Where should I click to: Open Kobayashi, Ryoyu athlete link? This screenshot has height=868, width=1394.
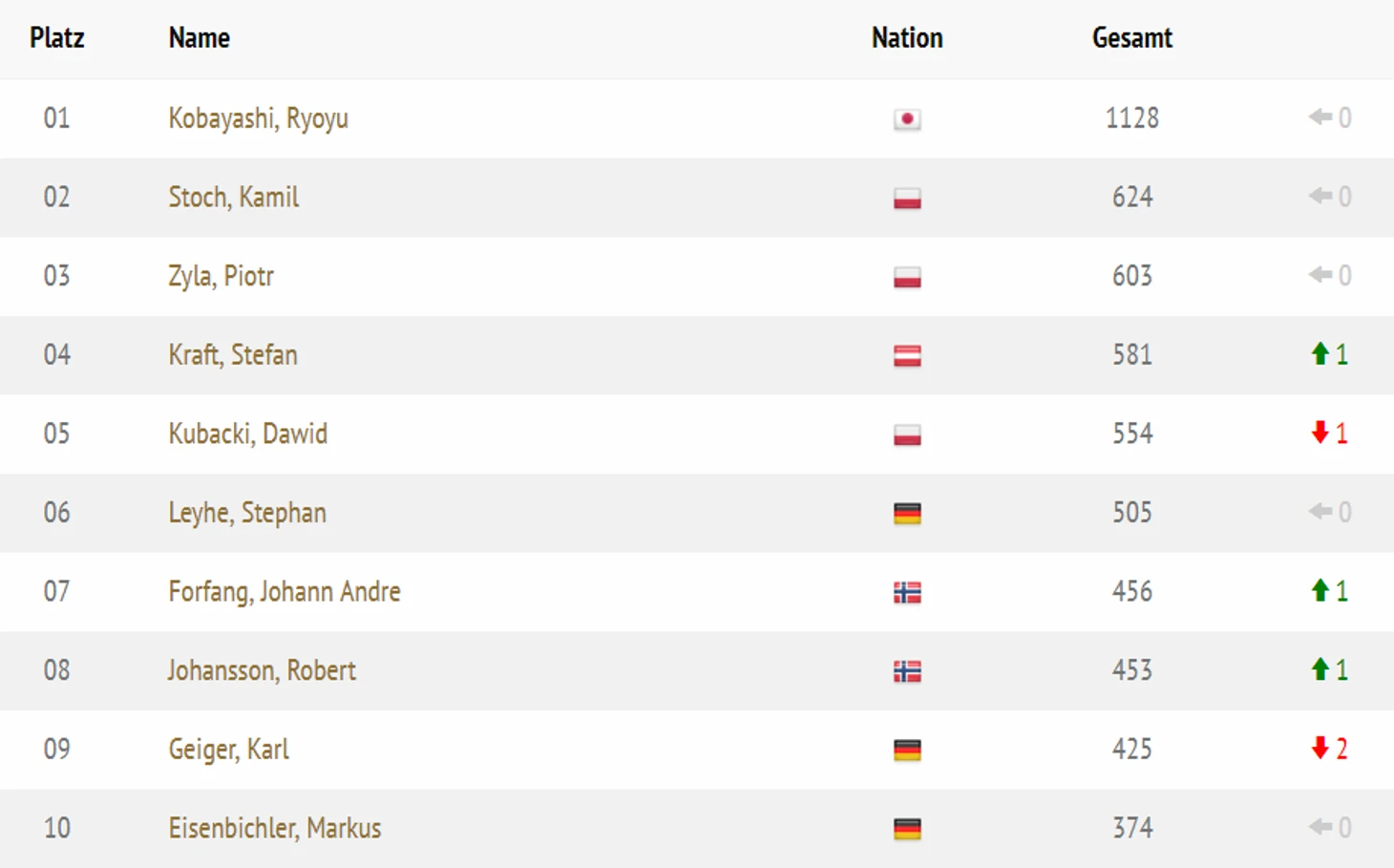click(259, 118)
